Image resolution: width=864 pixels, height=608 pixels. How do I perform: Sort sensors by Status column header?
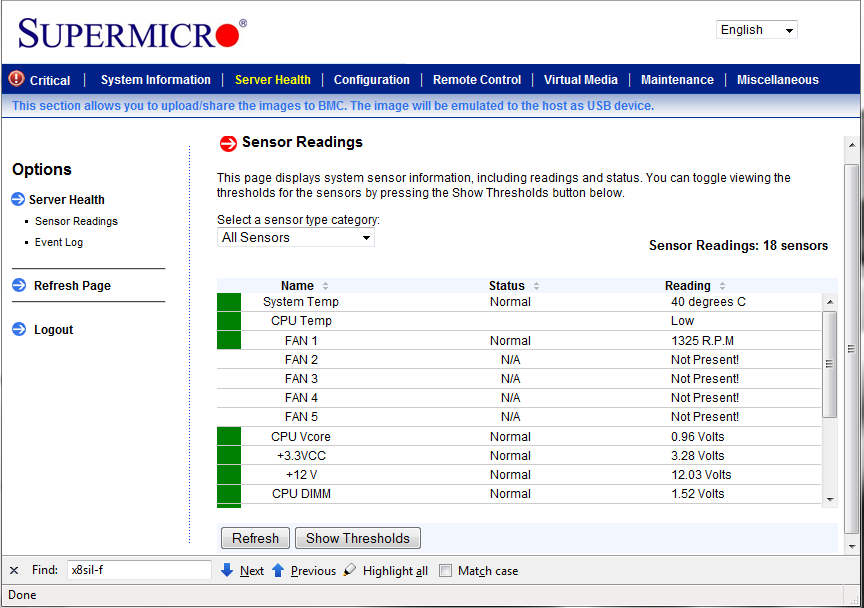[x=507, y=286]
